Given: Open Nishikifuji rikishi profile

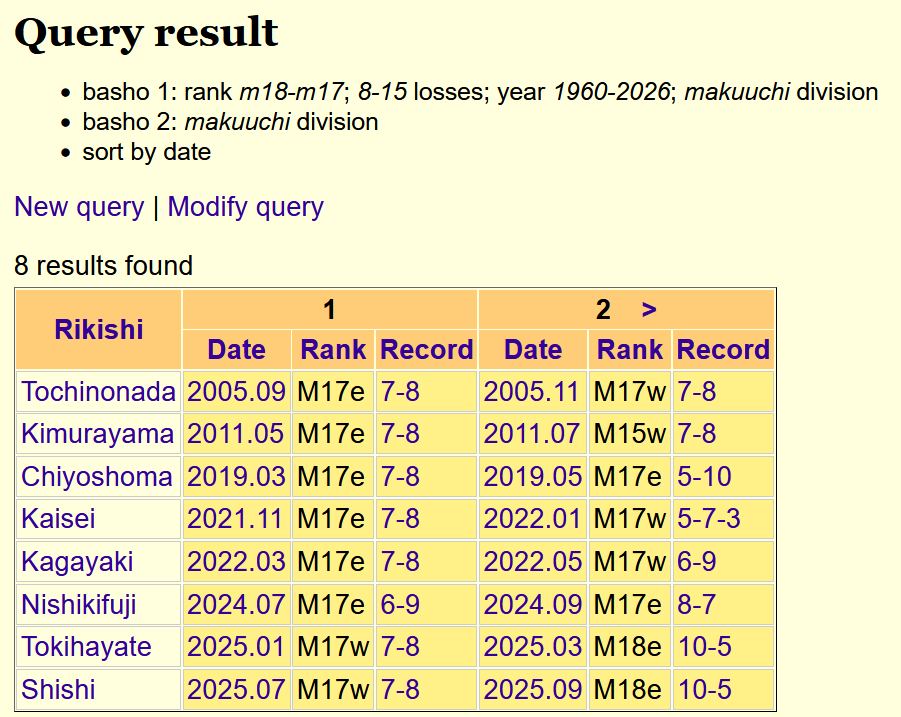Looking at the screenshot, I should pos(79,605).
